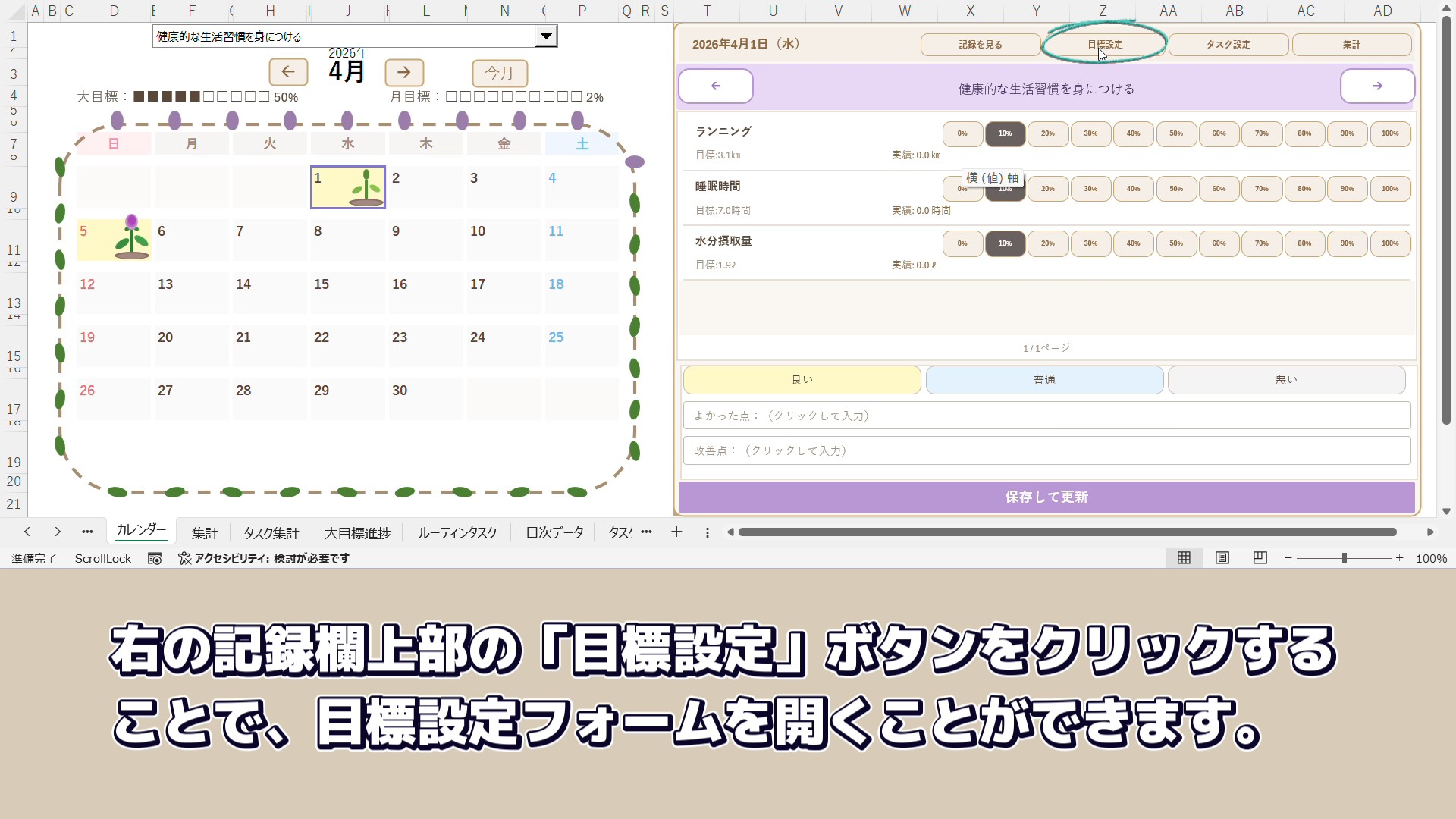Switch to Page Layout view icon

pos(1222,558)
